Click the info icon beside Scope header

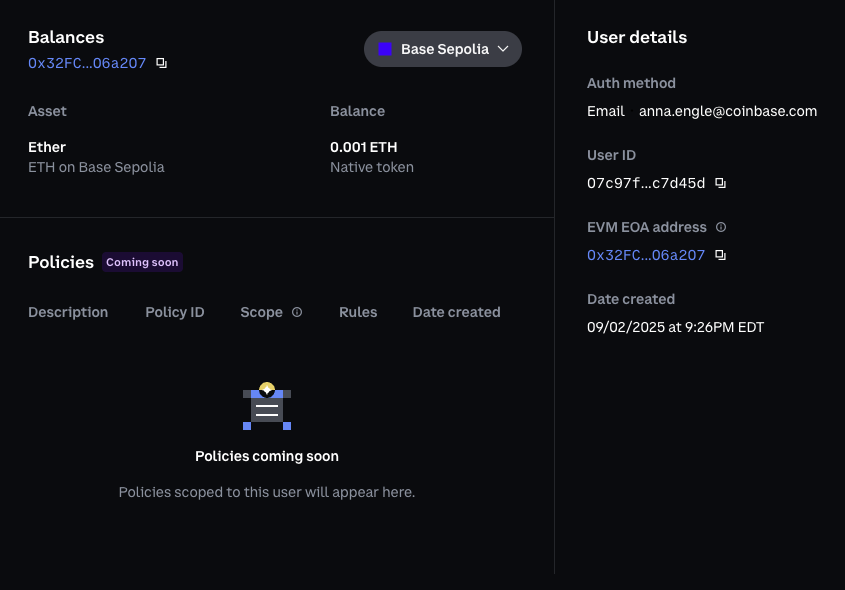(297, 312)
